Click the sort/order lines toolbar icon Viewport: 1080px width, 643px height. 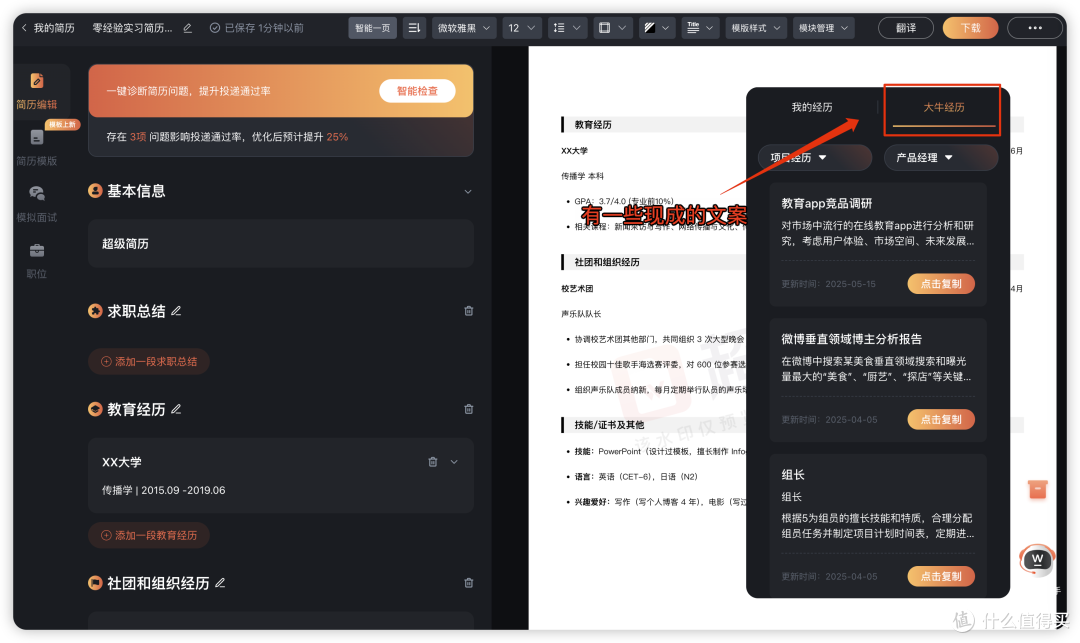414,28
